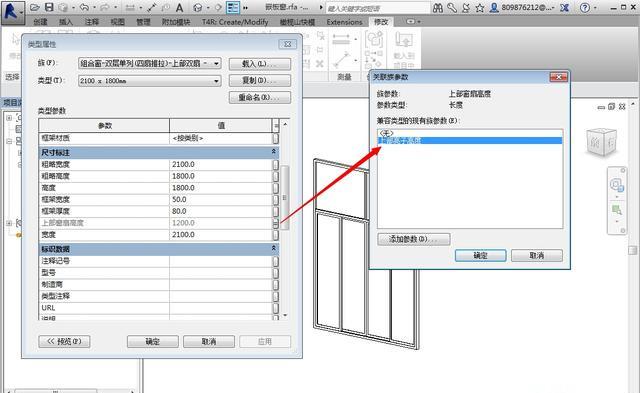Toggle the associate parameter button for 粗略宽度 row
This screenshot has width=640, height=393.
276,164
